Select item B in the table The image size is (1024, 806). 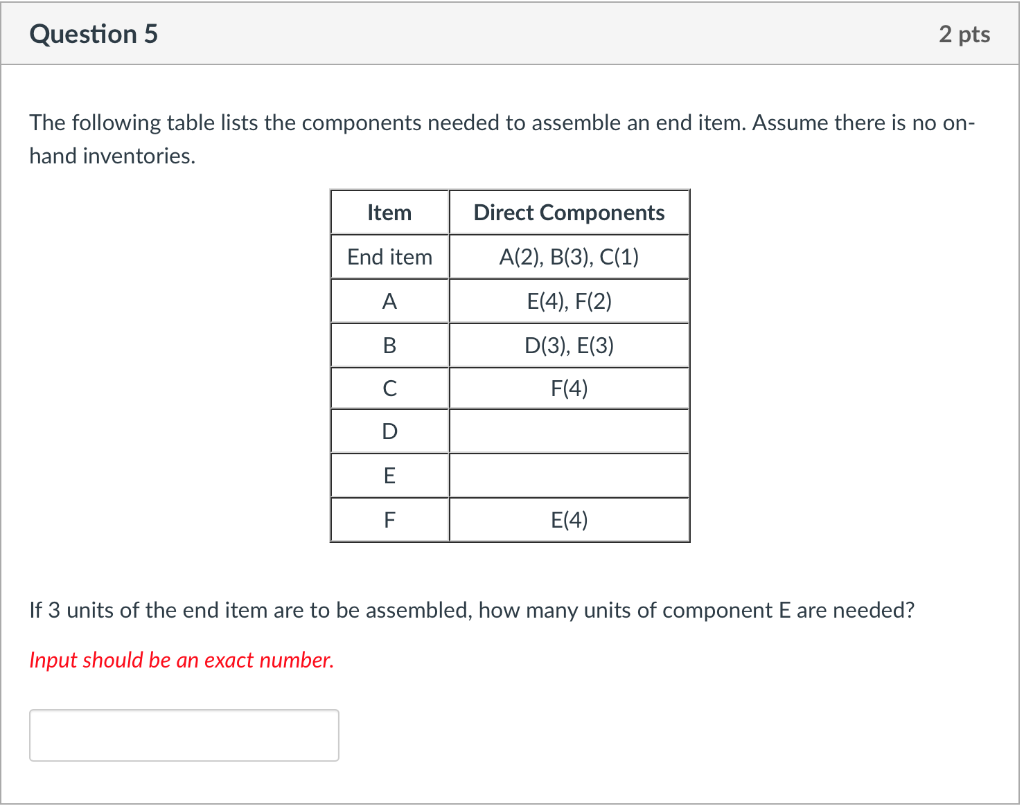coord(389,344)
